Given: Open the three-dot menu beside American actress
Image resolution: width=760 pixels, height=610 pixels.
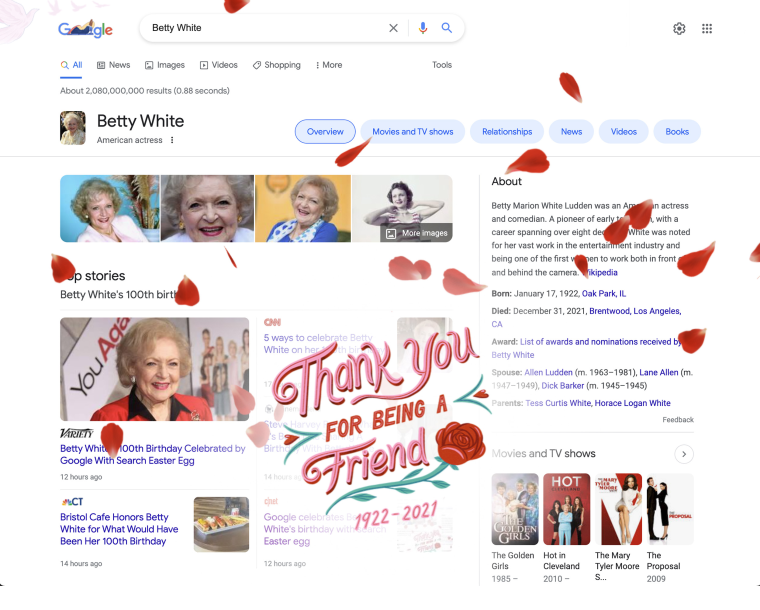Looking at the screenshot, I should pyautogui.click(x=172, y=140).
